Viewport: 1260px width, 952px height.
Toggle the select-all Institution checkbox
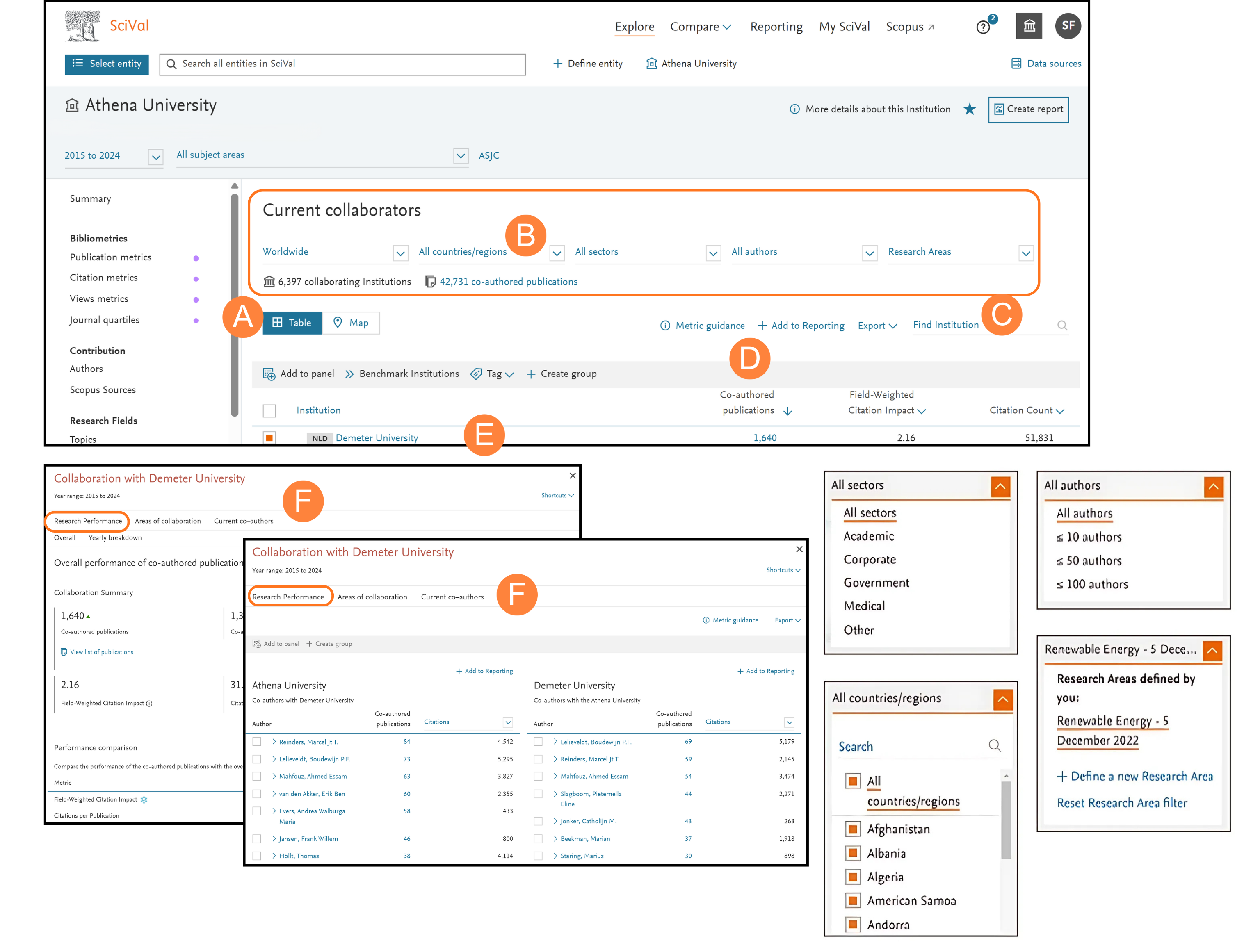click(x=269, y=410)
